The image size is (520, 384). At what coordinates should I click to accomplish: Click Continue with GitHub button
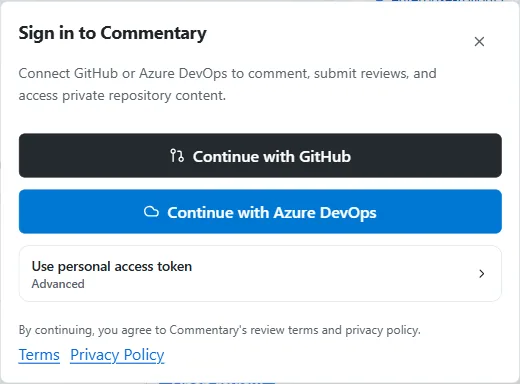[260, 155]
